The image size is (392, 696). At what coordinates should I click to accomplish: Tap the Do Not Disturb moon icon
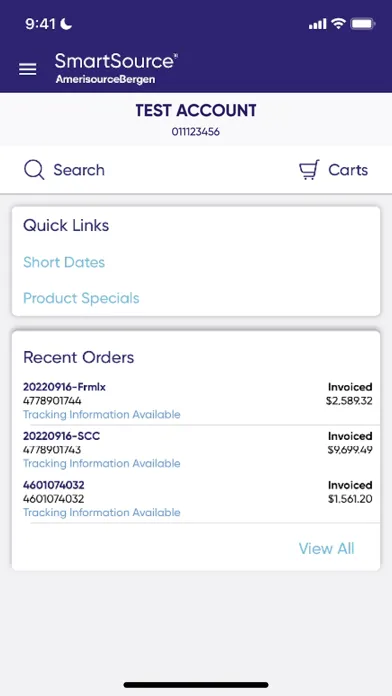click(66, 24)
